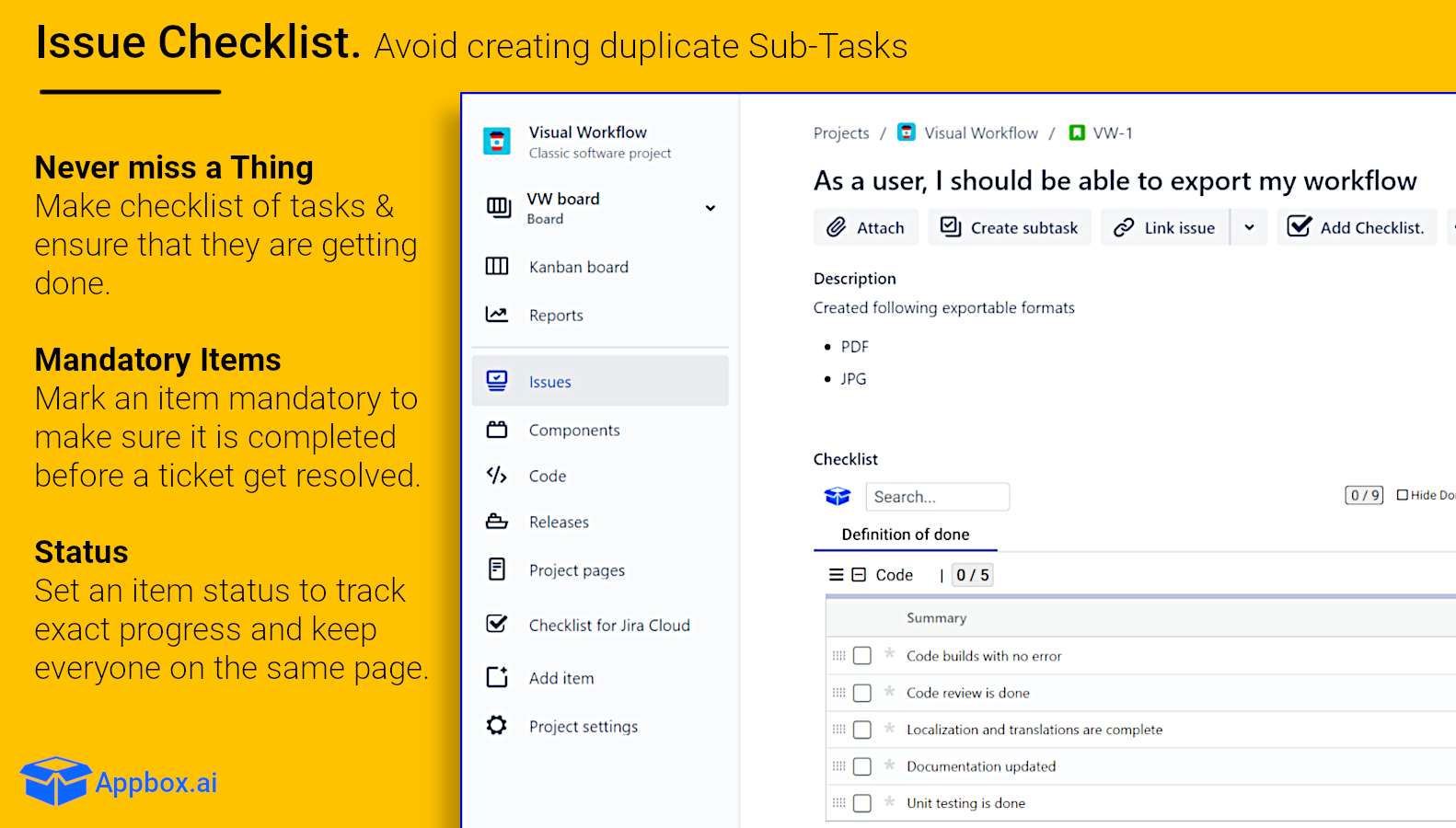Open the Code icon in sidebar

(497, 476)
